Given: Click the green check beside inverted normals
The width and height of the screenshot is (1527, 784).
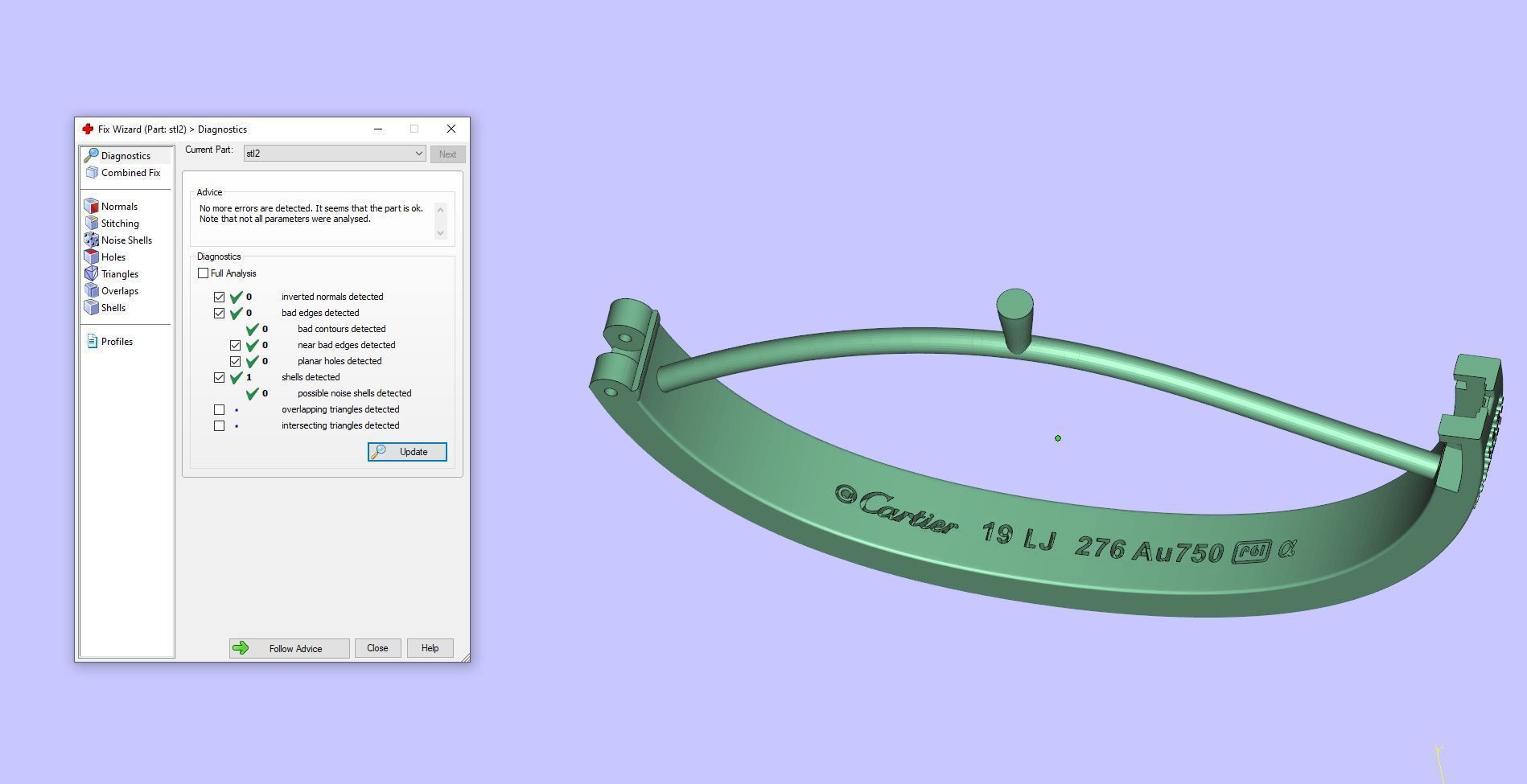Looking at the screenshot, I should 237,297.
